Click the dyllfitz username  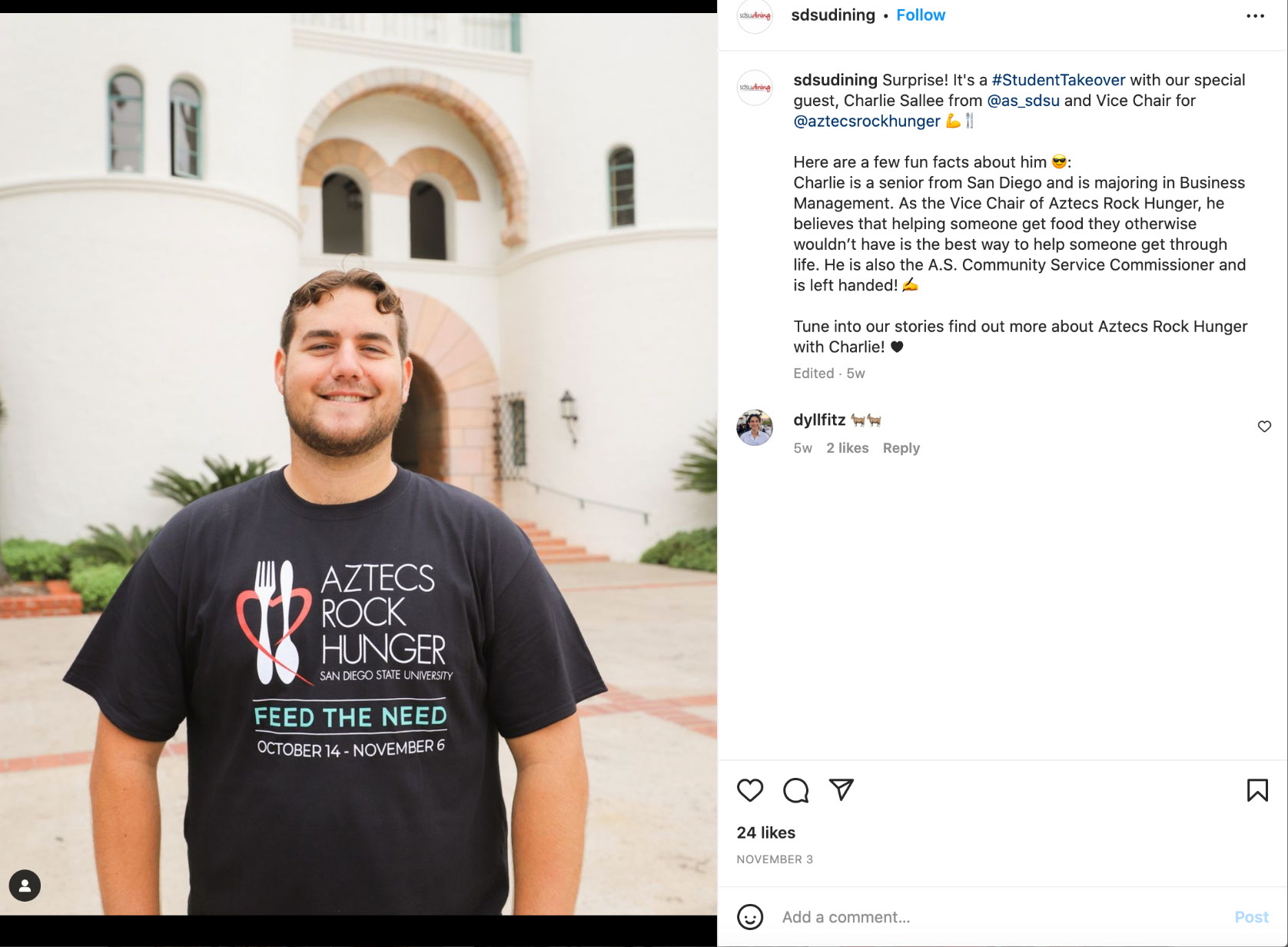(x=819, y=420)
